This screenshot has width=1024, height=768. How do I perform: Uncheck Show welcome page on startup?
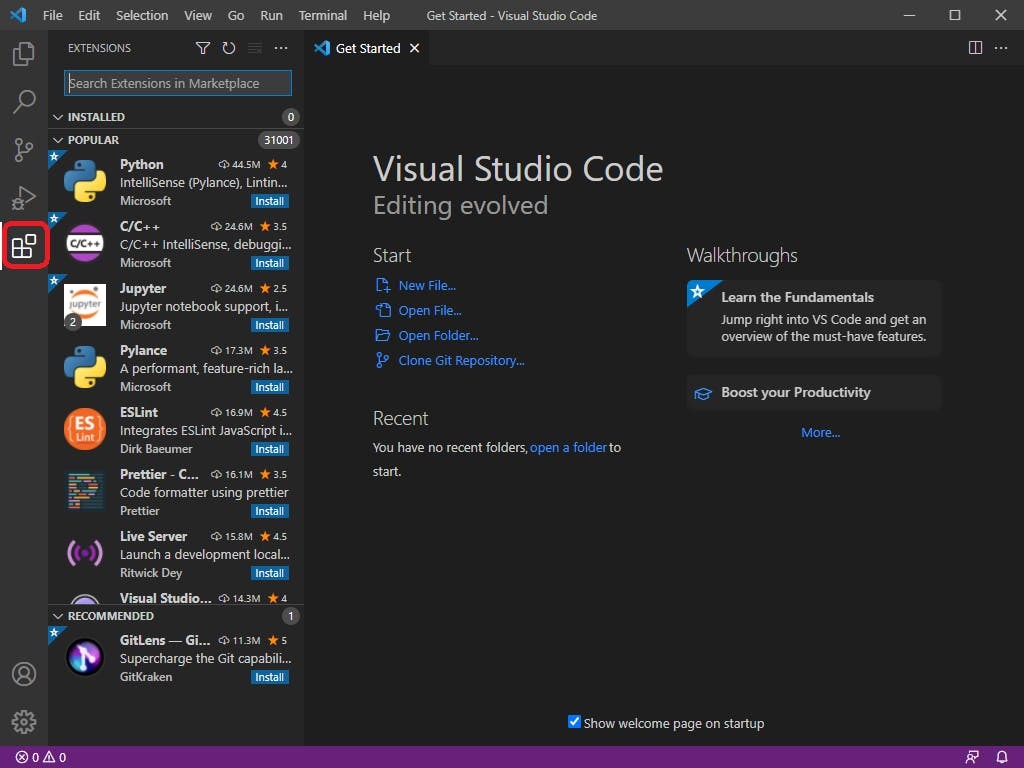574,722
